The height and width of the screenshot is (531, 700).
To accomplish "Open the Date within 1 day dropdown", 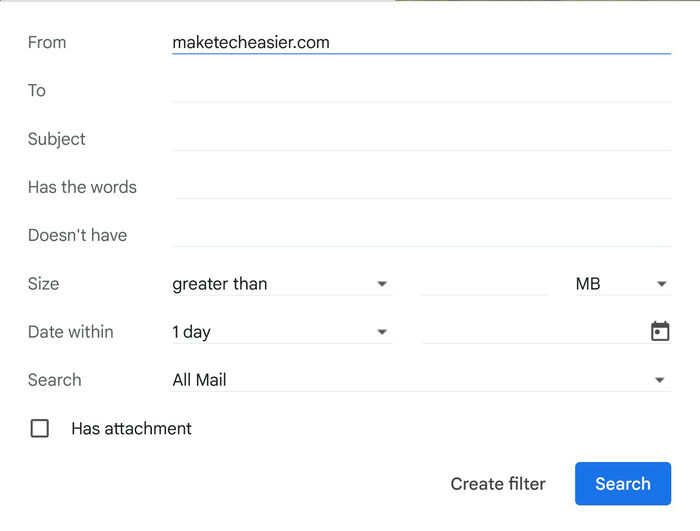I will pos(282,332).
